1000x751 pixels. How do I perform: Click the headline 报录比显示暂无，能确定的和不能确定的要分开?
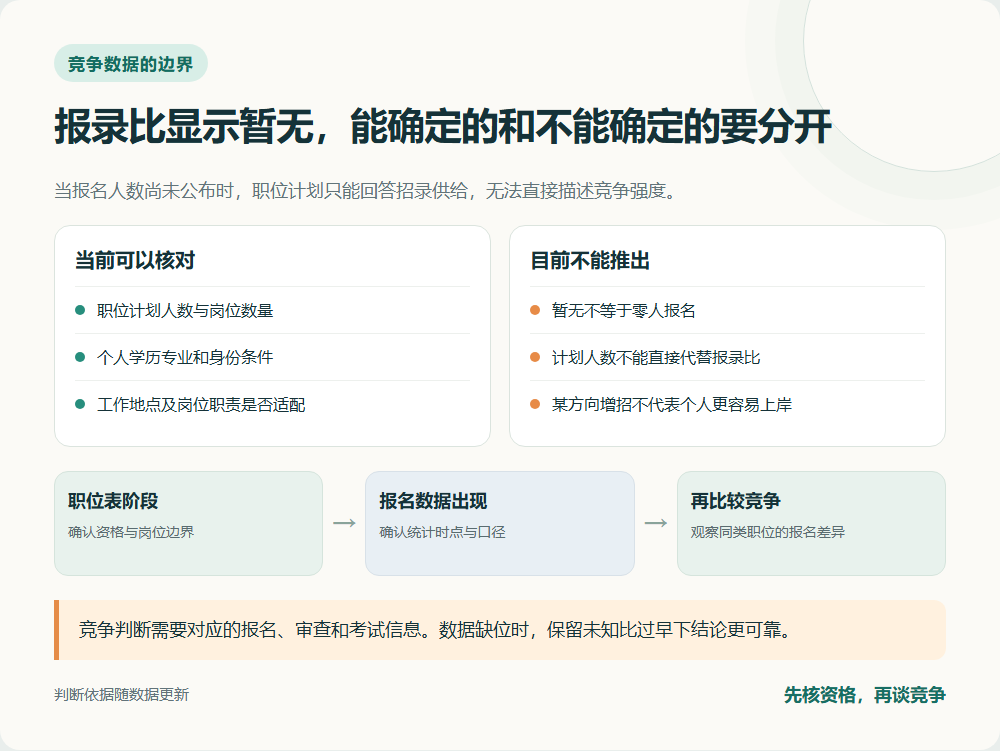pyautogui.click(x=443, y=126)
